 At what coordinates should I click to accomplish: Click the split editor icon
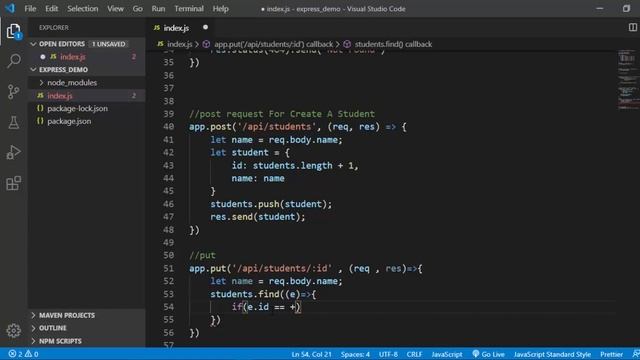coord(632,27)
